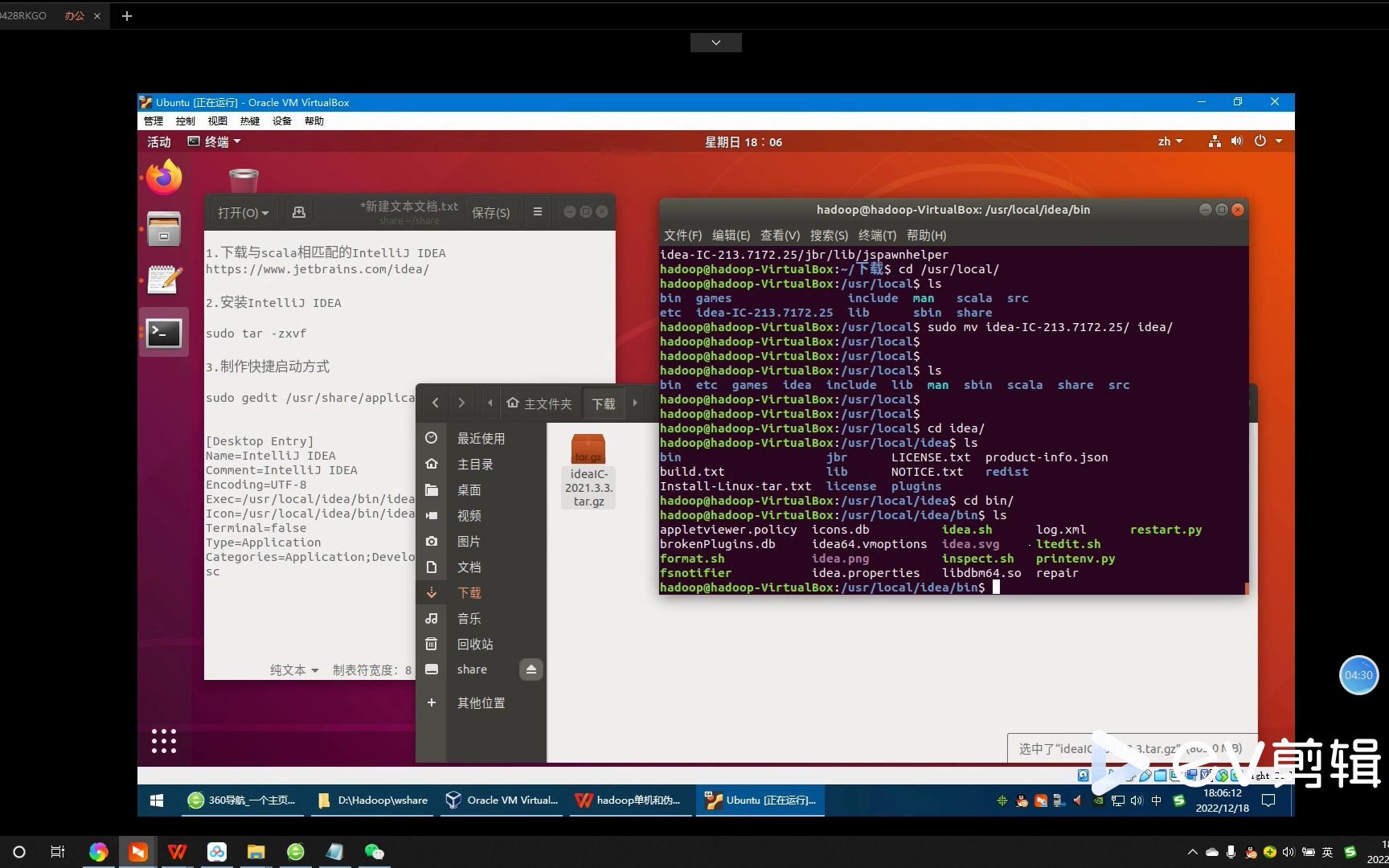This screenshot has width=1389, height=868.
Task: Go back in the file manager
Action: click(436, 403)
